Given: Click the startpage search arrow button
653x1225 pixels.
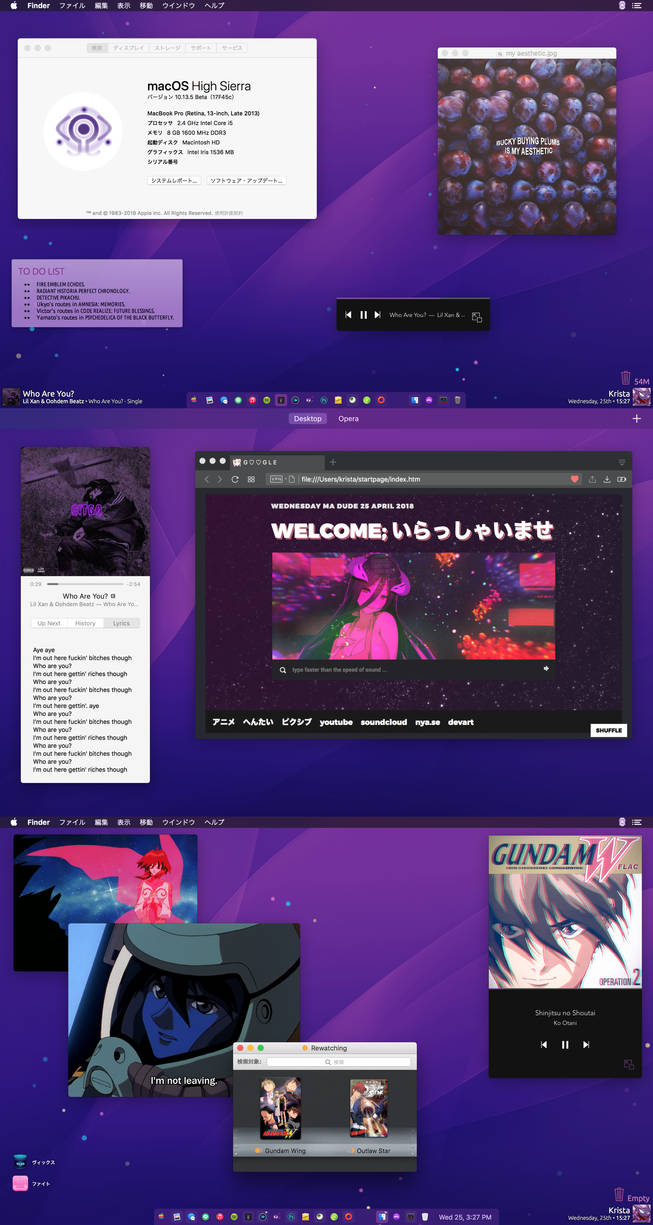Looking at the screenshot, I should 546,669.
